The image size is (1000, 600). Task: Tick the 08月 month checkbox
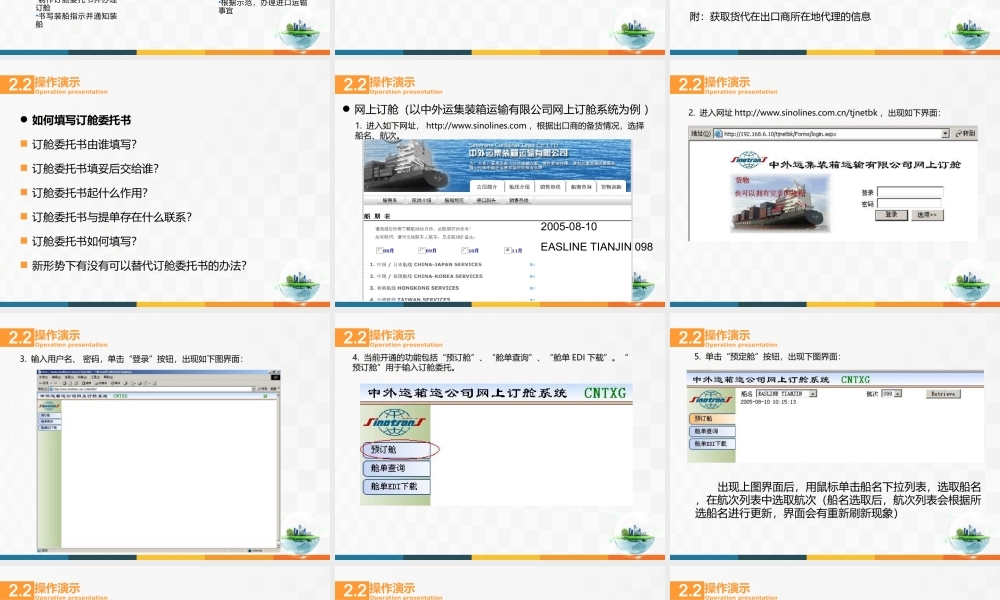tap(379, 251)
